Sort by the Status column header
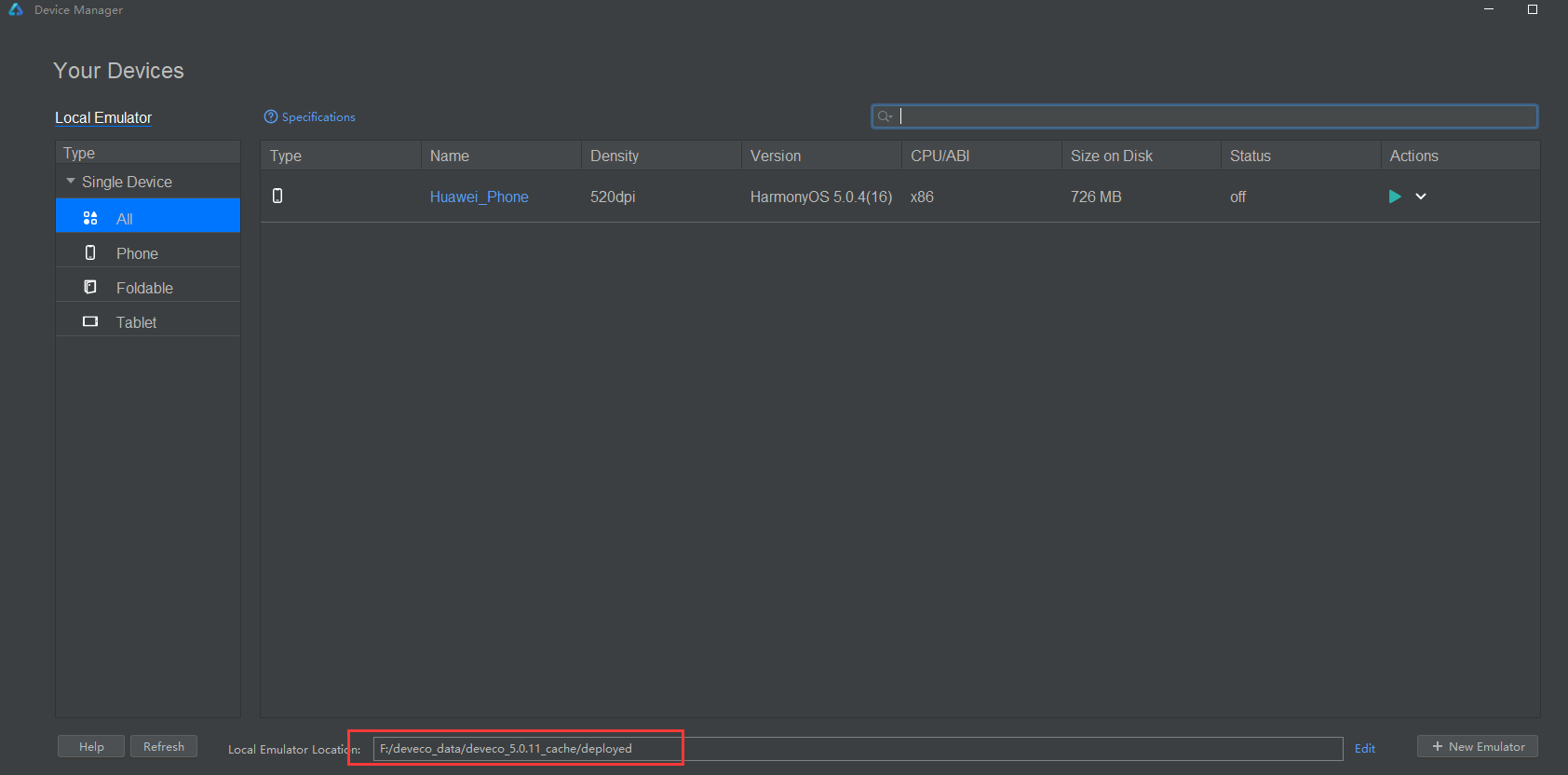This screenshot has height=775, width=1568. tap(1301, 156)
